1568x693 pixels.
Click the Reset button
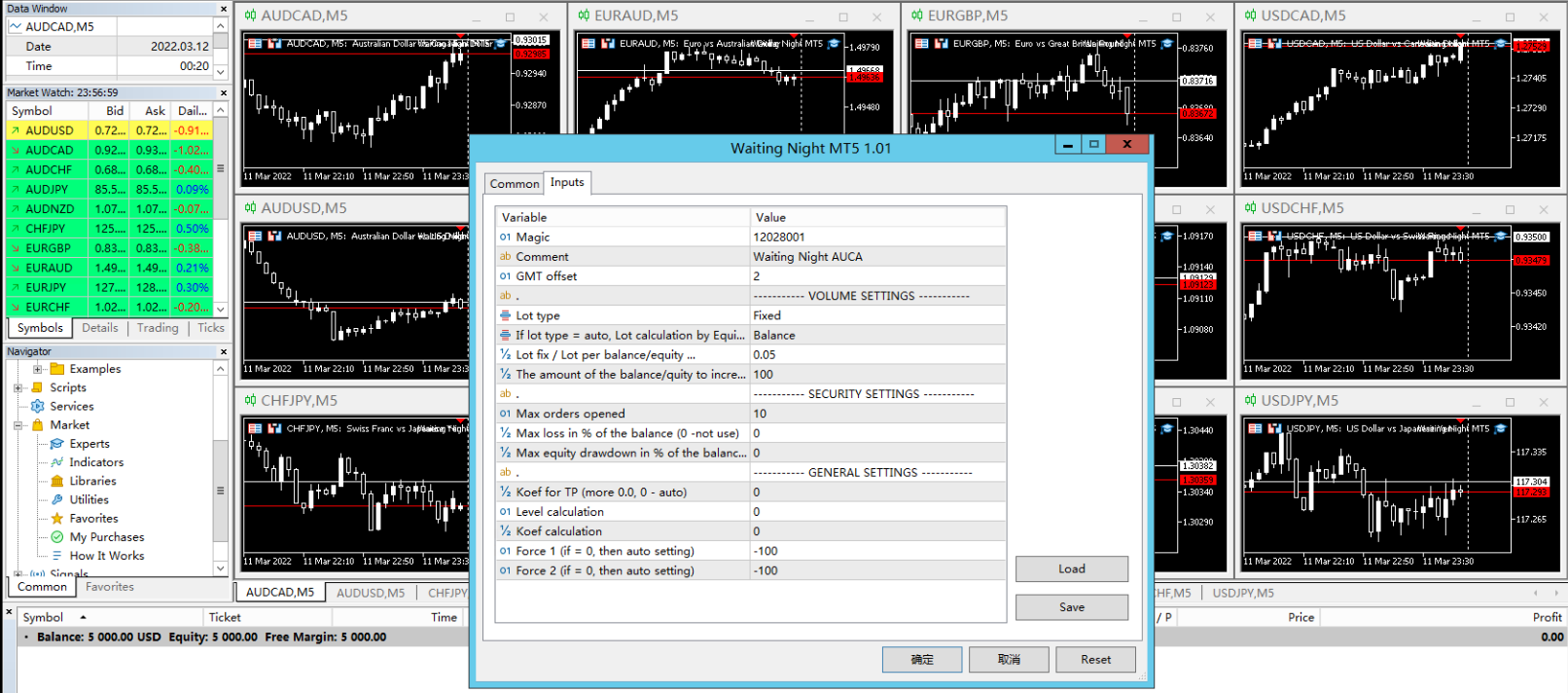point(1095,660)
